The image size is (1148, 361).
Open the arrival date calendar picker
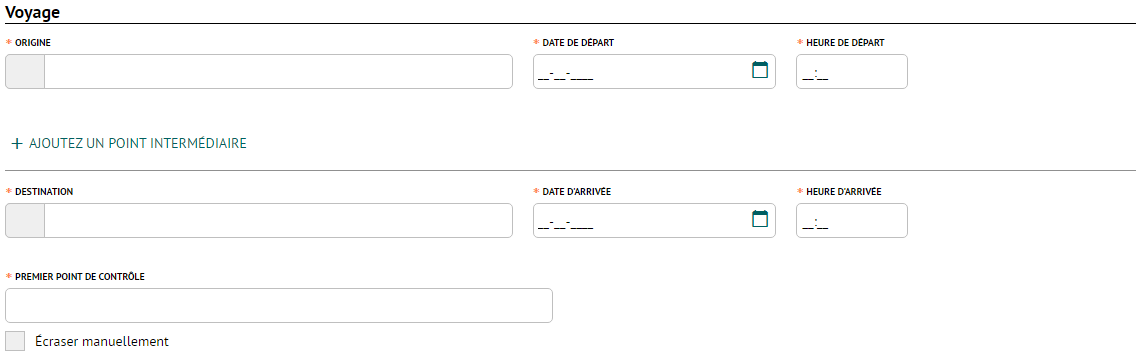(x=760, y=219)
